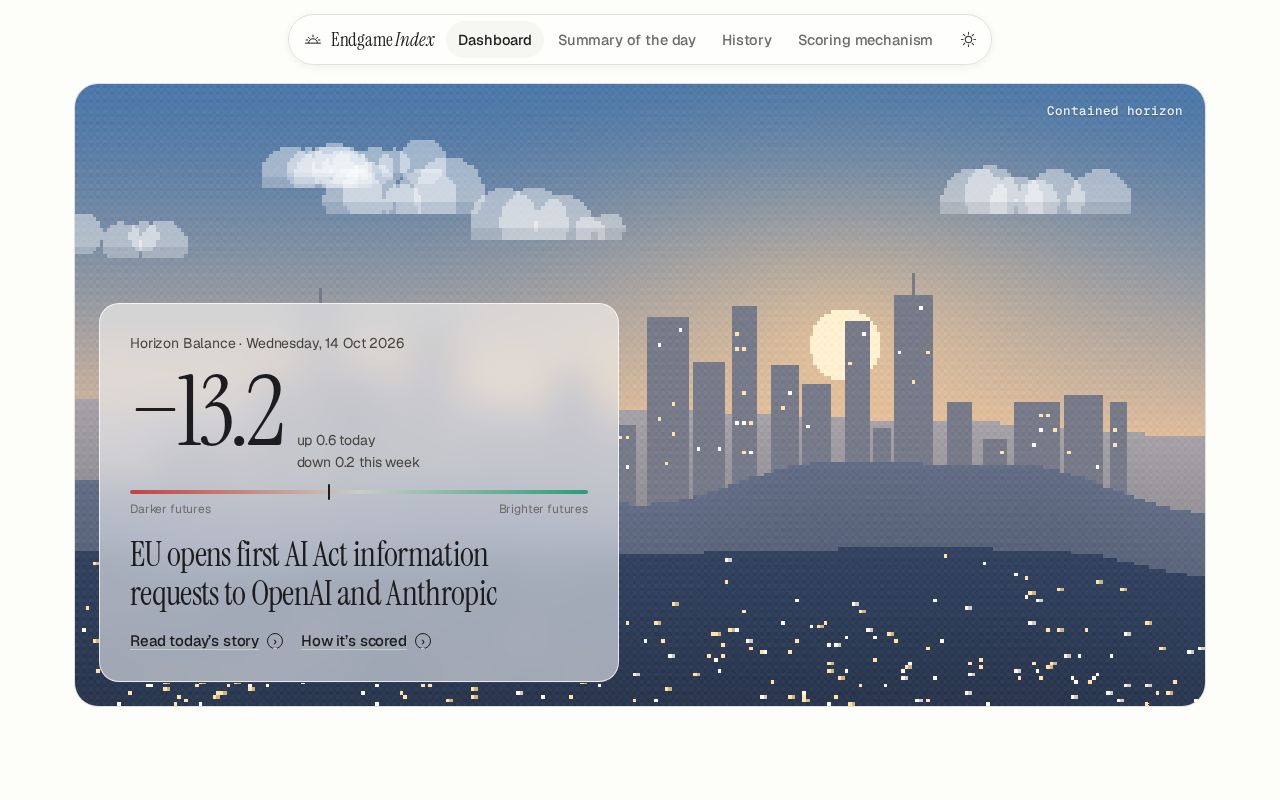Click the 'up 0.6 today' text
This screenshot has height=800, width=1280.
(336, 440)
